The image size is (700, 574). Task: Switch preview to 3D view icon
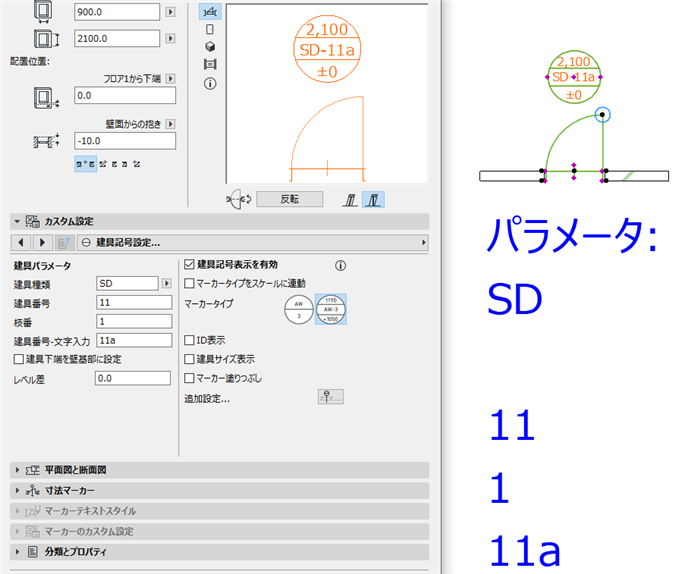pyautogui.click(x=210, y=46)
